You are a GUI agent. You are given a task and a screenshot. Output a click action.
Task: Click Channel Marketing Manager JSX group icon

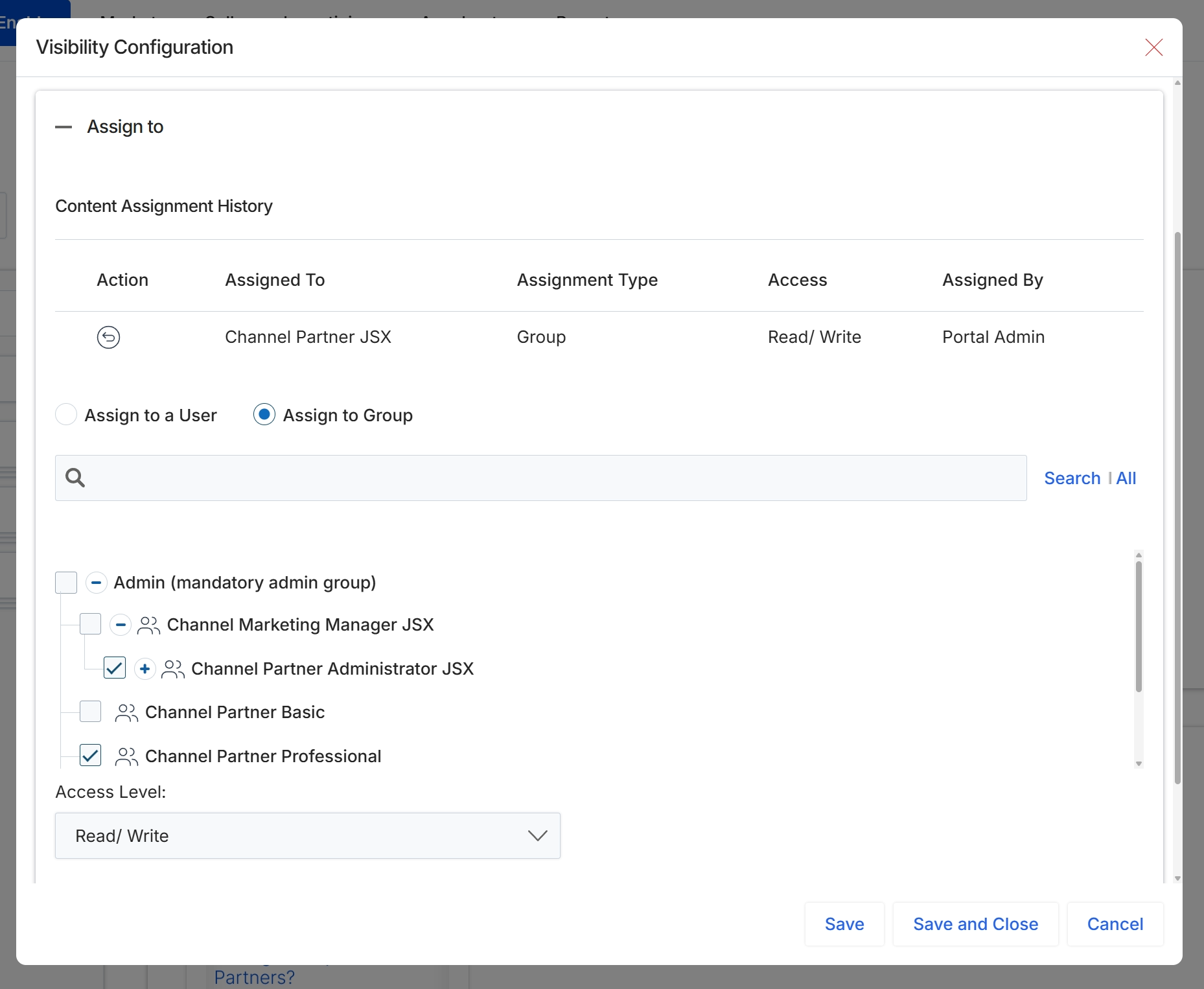pyautogui.click(x=148, y=625)
